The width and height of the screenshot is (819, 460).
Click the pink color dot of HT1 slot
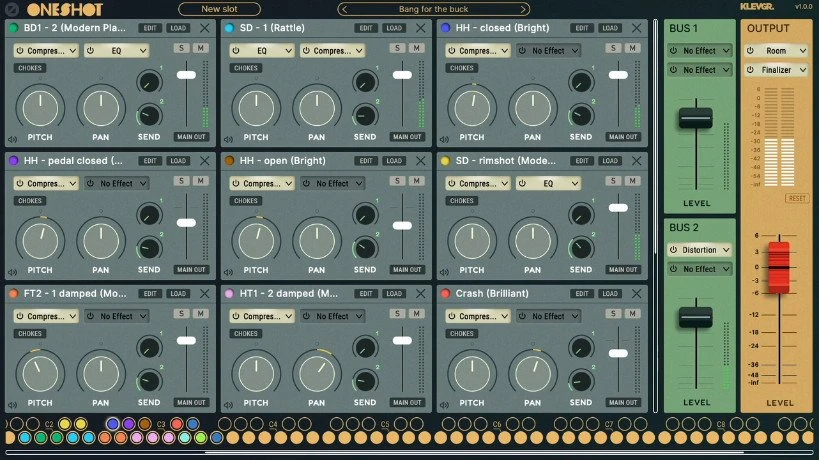(x=229, y=293)
